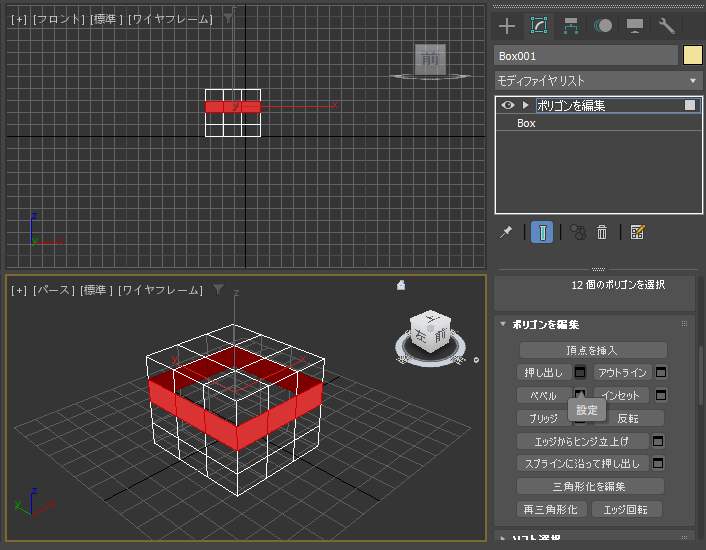Image resolution: width=706 pixels, height=550 pixels.
Task: Expand the ポリゴンを編集 modifier sub-objects
Action: (x=525, y=105)
